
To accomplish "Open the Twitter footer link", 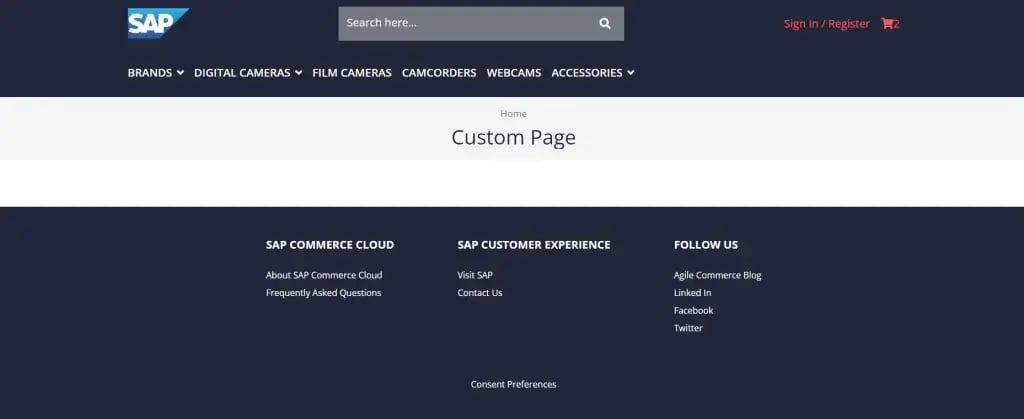I will (x=688, y=328).
